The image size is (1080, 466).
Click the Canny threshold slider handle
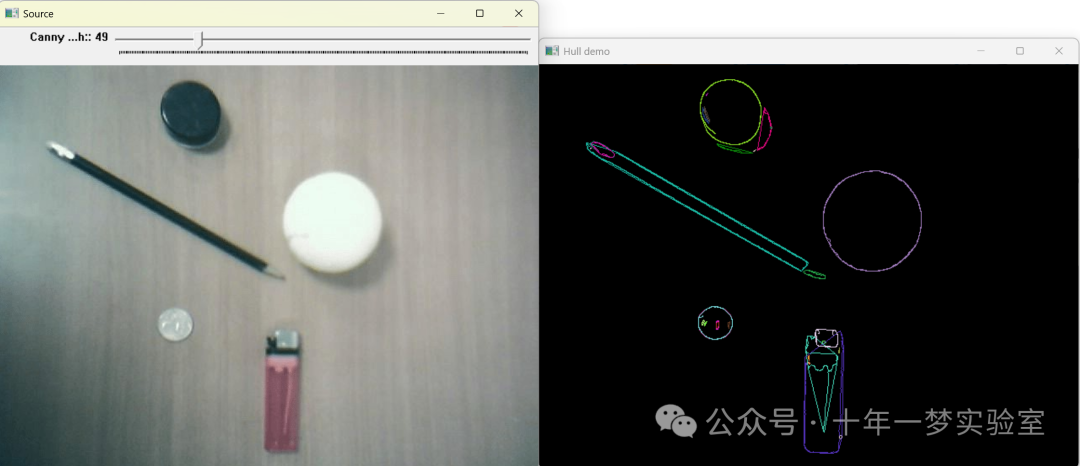[x=200, y=41]
